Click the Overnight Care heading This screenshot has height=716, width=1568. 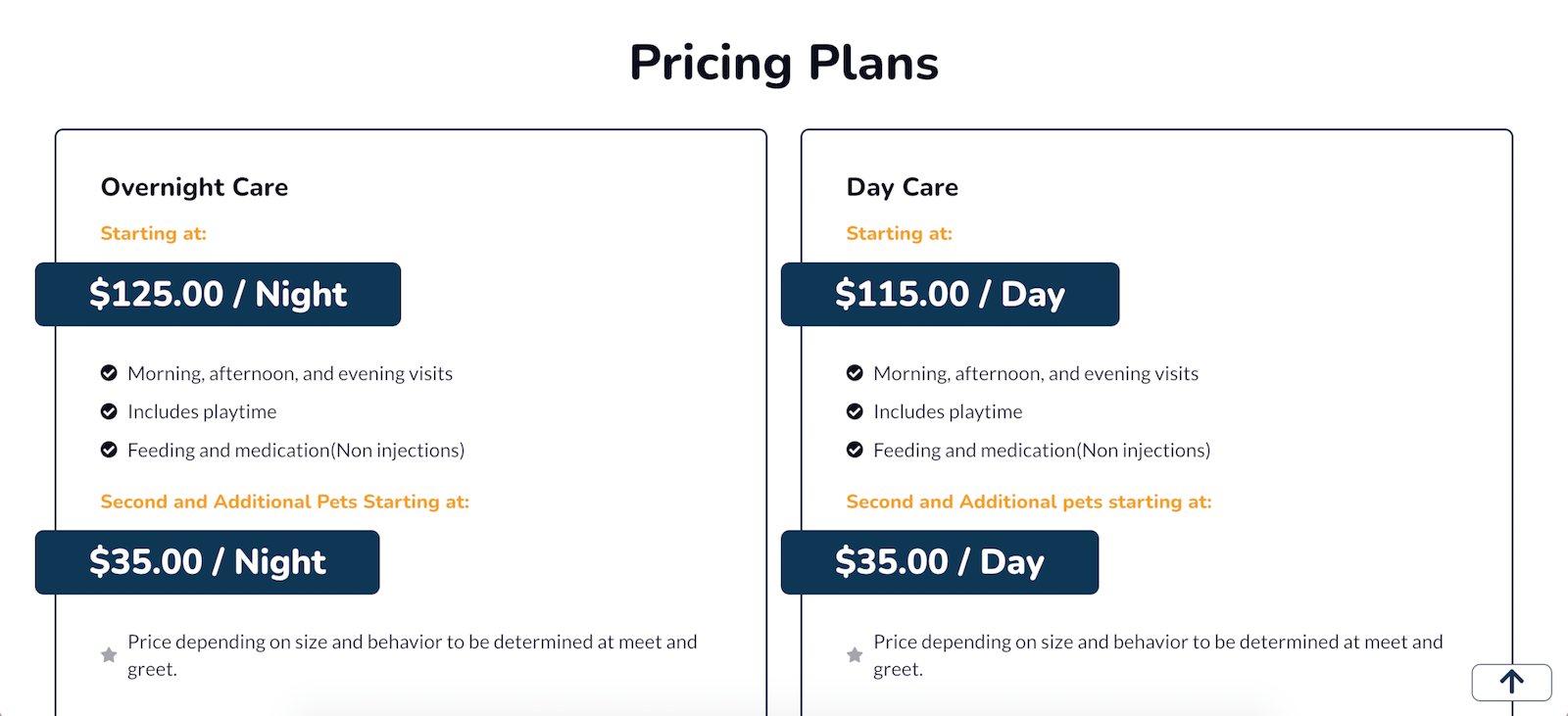194,187
